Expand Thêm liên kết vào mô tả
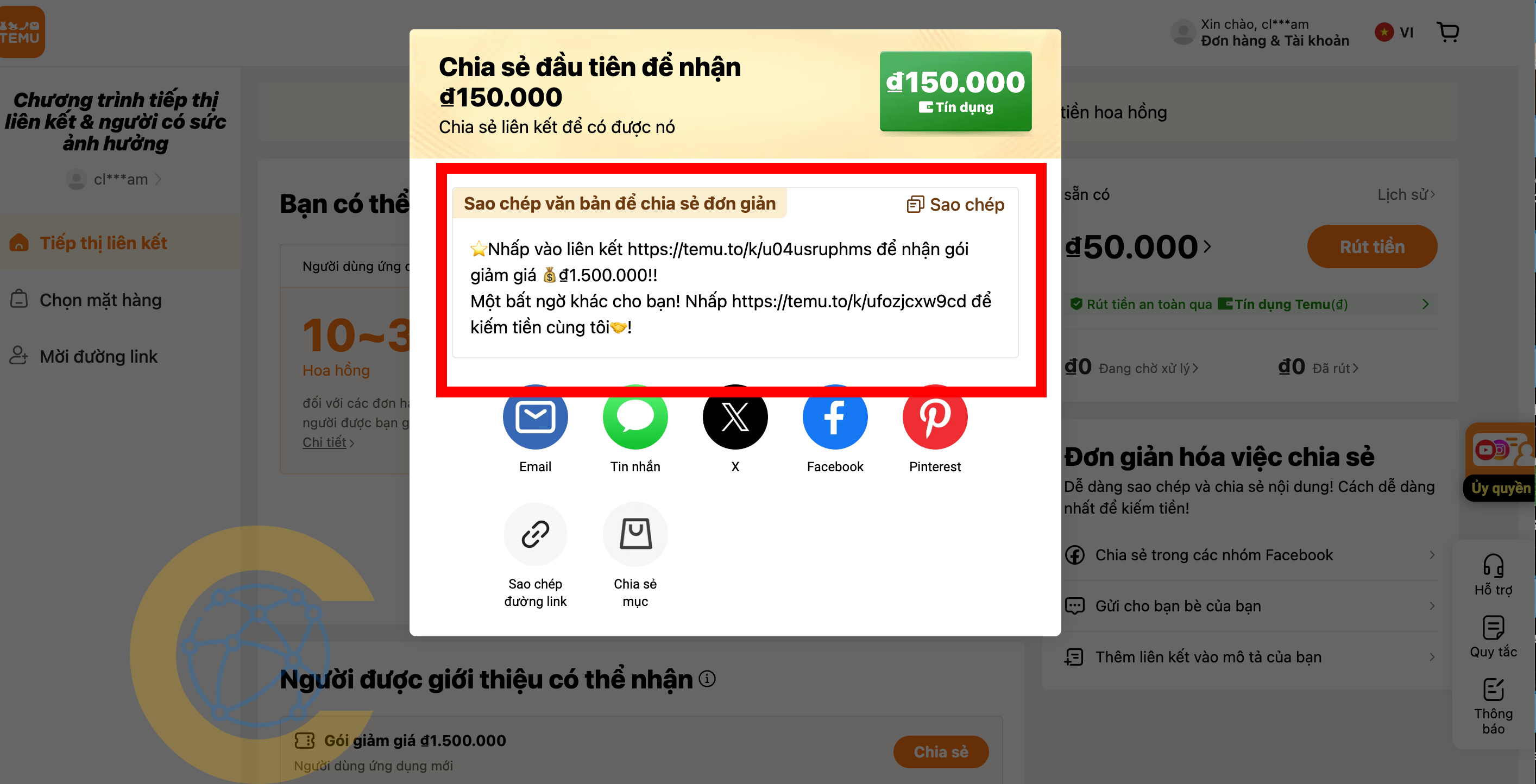The height and width of the screenshot is (784, 1536). click(1250, 657)
